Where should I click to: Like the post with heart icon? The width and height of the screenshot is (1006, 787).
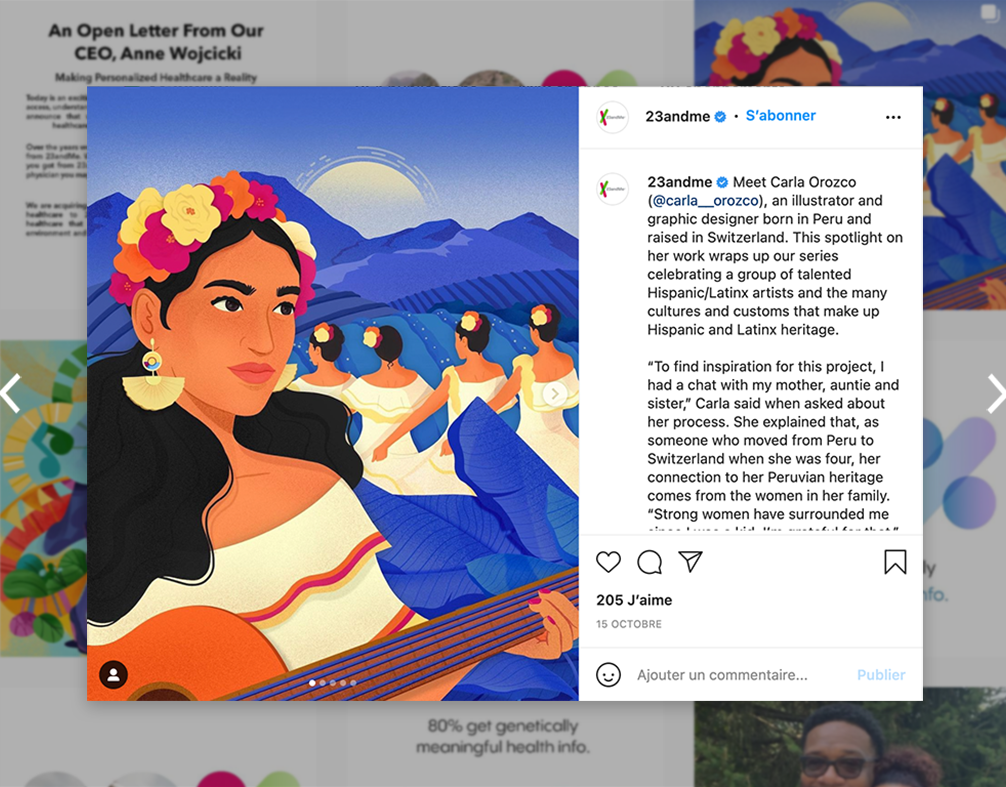[x=608, y=562]
